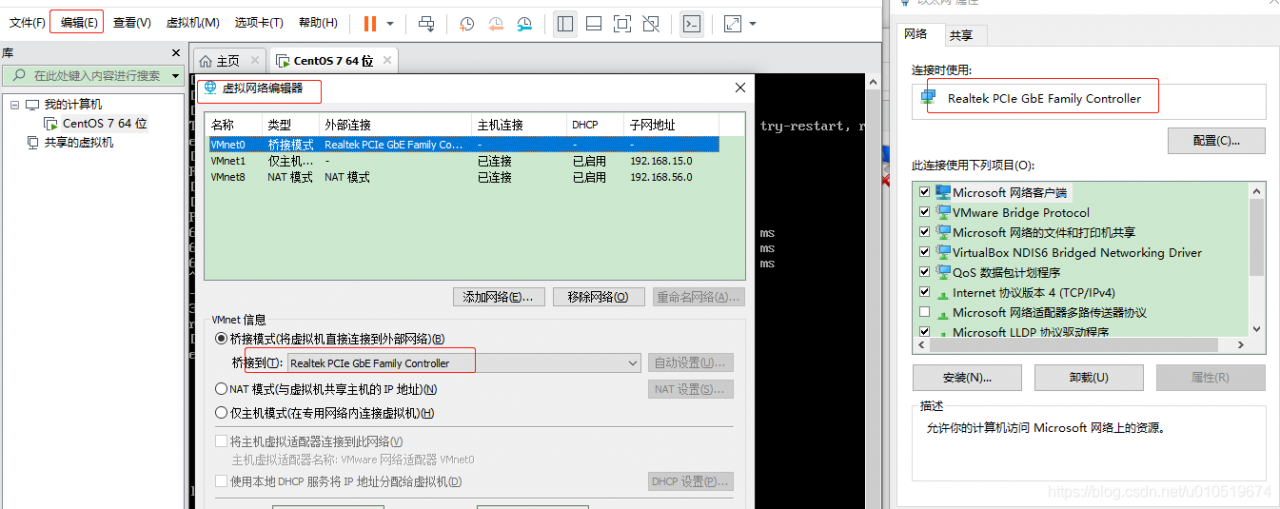
Task: Open the 编辑(E) menu
Action: click(x=79, y=22)
